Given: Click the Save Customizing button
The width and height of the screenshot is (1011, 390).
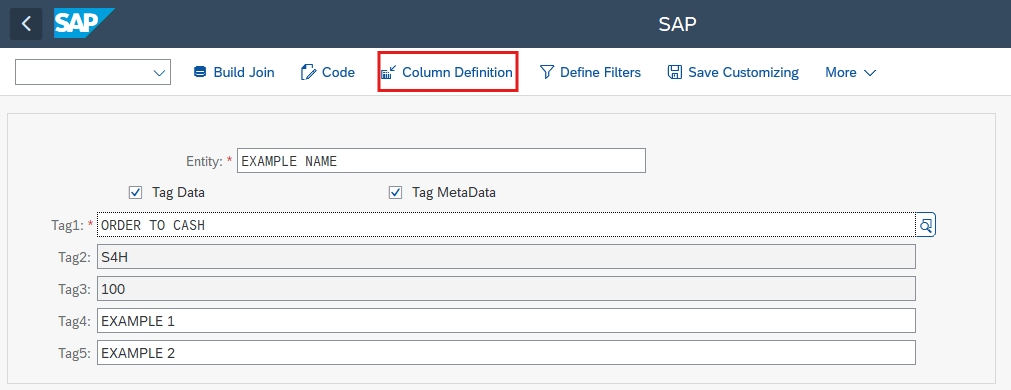Looking at the screenshot, I should coord(733,72).
